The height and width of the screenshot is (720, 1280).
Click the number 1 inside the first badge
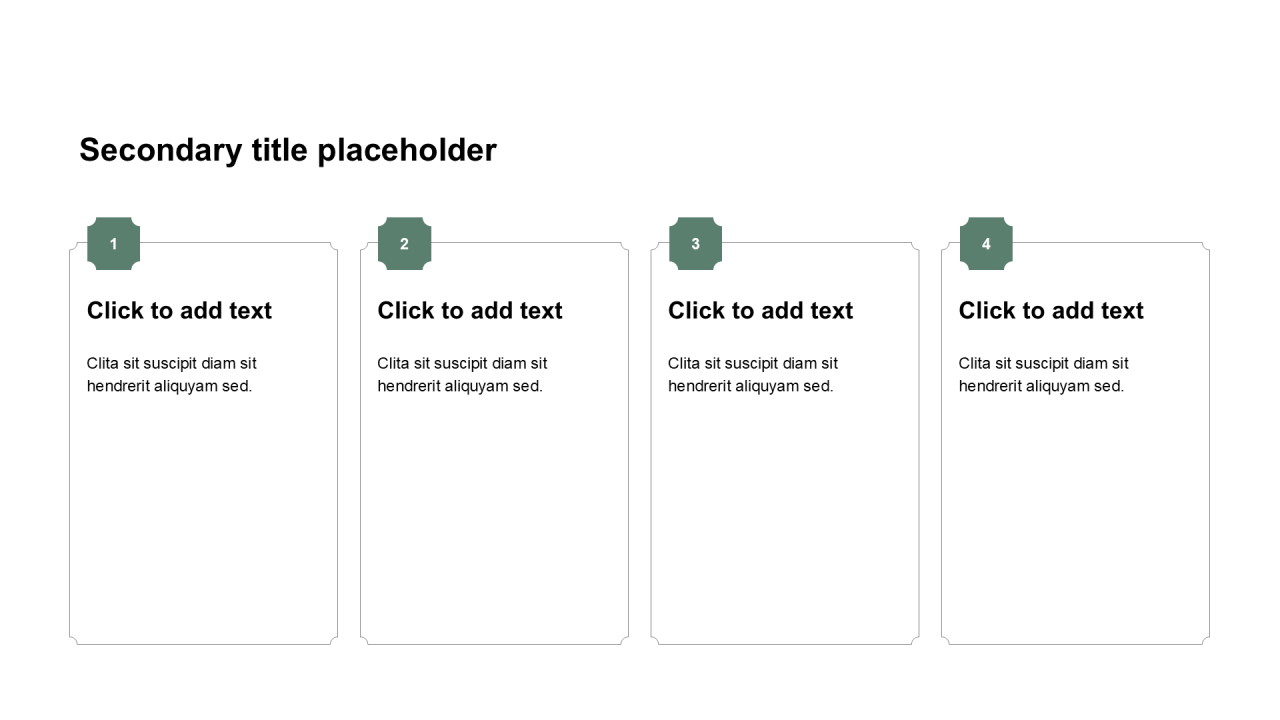(113, 244)
